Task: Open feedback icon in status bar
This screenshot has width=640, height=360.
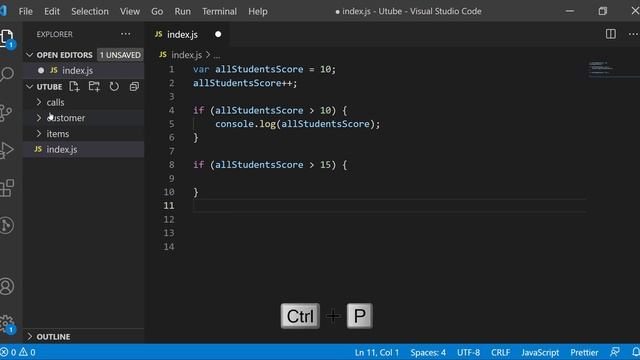Action: tap(615, 352)
